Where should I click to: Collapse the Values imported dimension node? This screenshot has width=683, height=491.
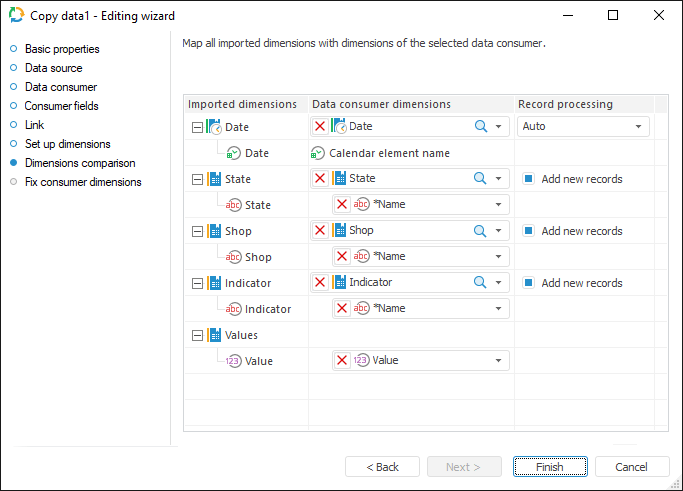click(196, 336)
